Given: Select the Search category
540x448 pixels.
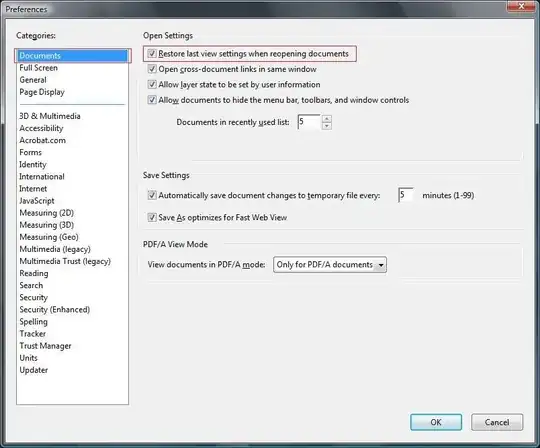Looking at the screenshot, I should 31,285.
